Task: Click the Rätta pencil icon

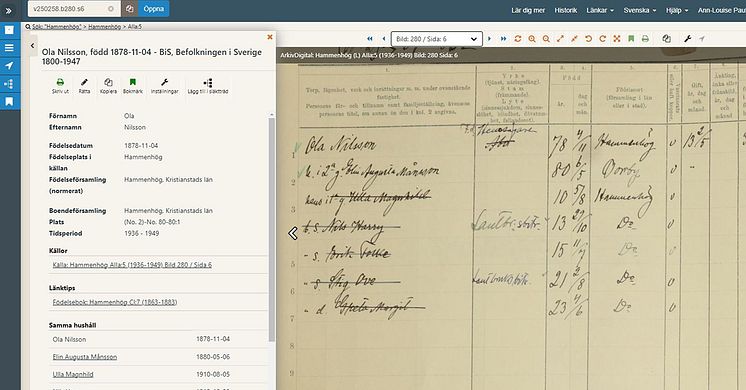Action: click(x=84, y=82)
